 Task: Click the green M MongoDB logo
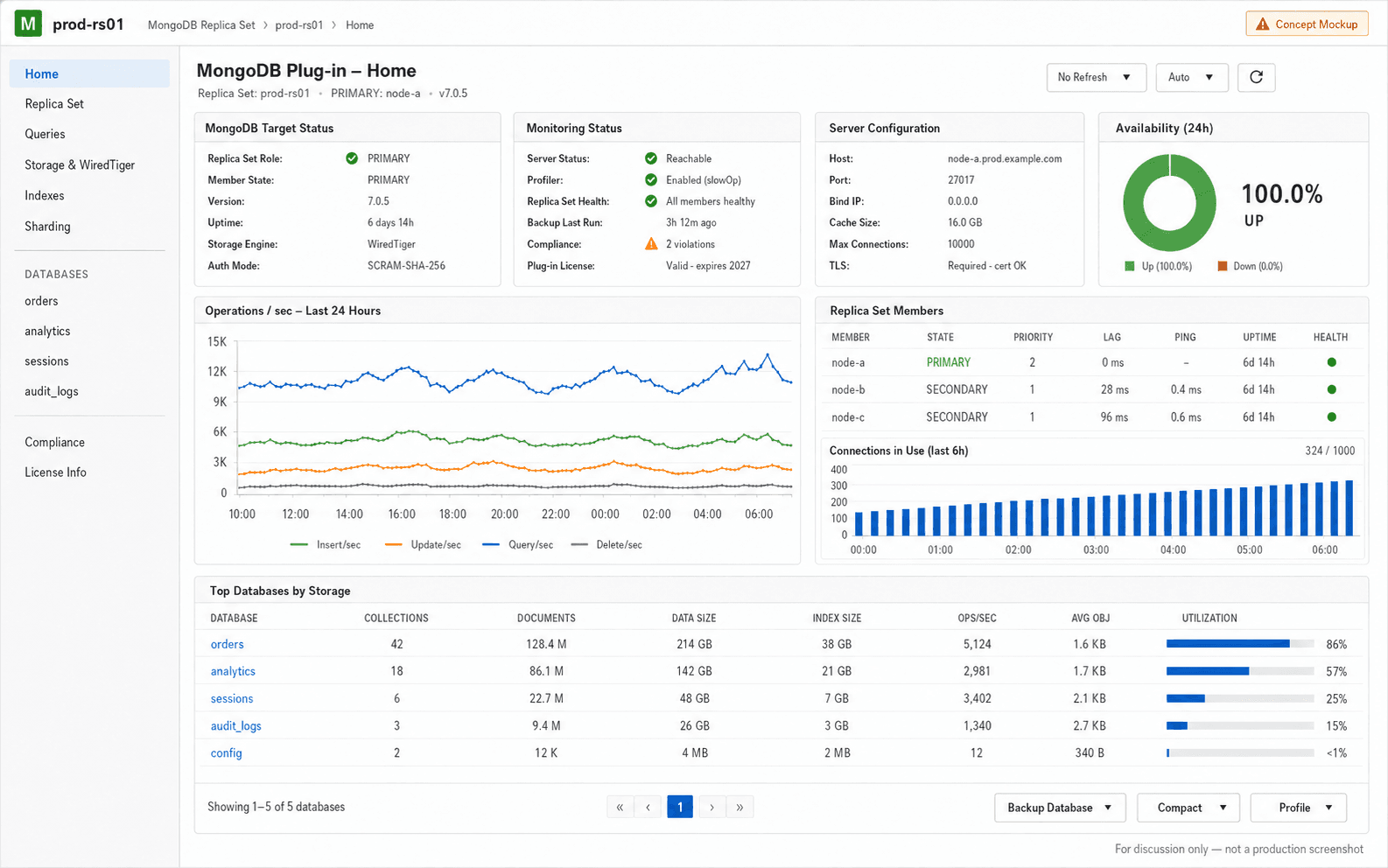28,24
